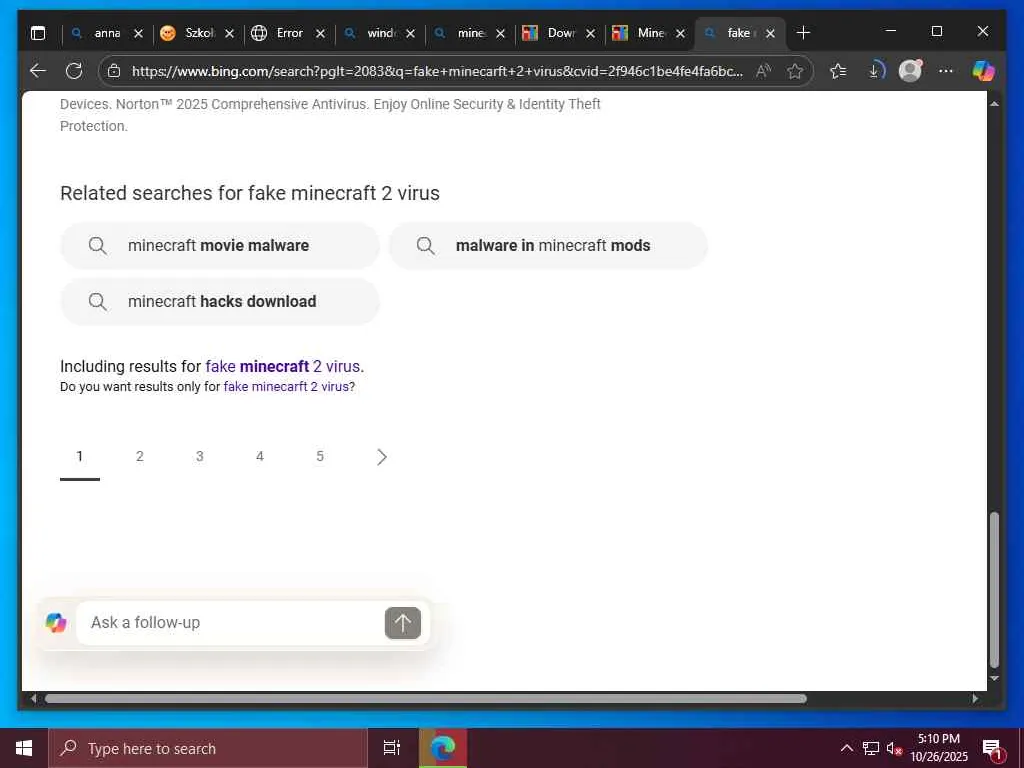
Task: Click the taskbar 'Type here to search' box
Action: click(x=208, y=748)
